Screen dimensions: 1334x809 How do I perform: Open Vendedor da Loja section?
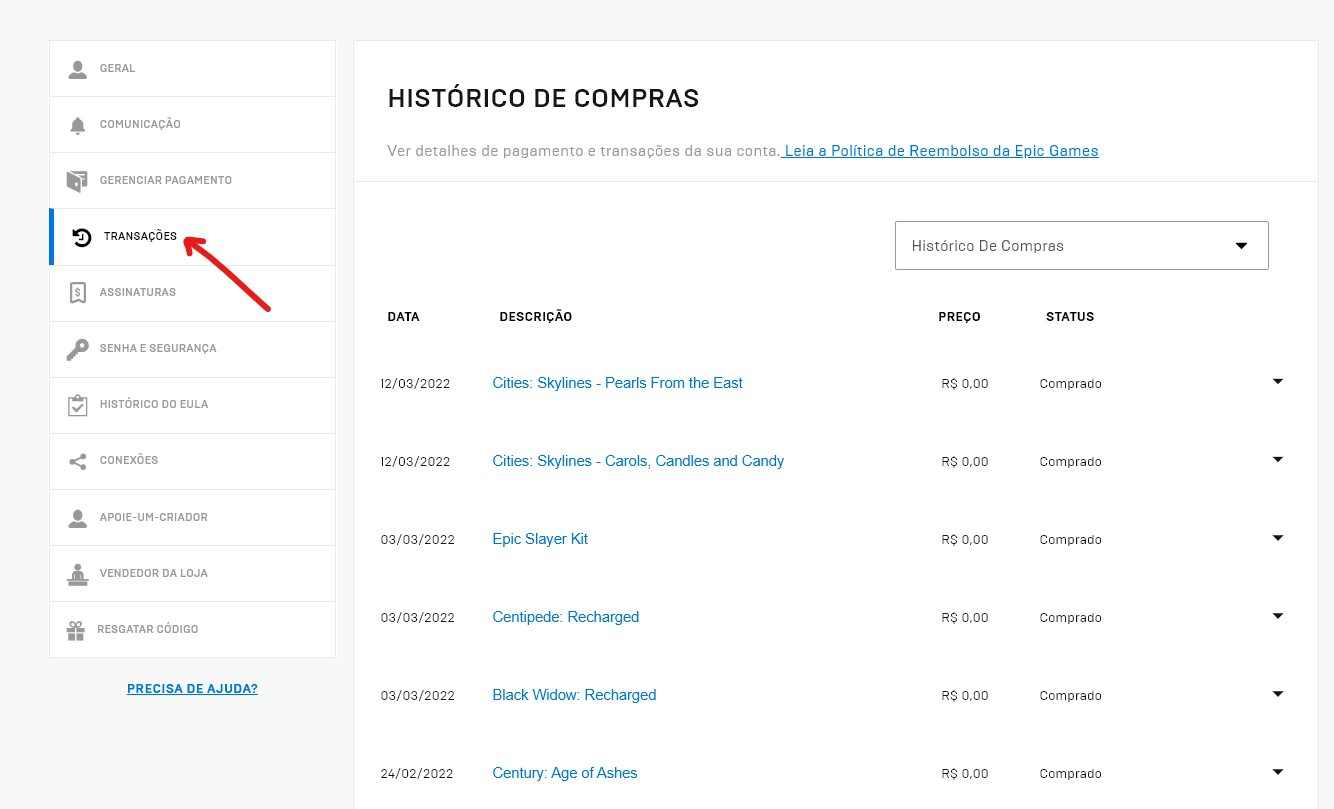pos(192,573)
